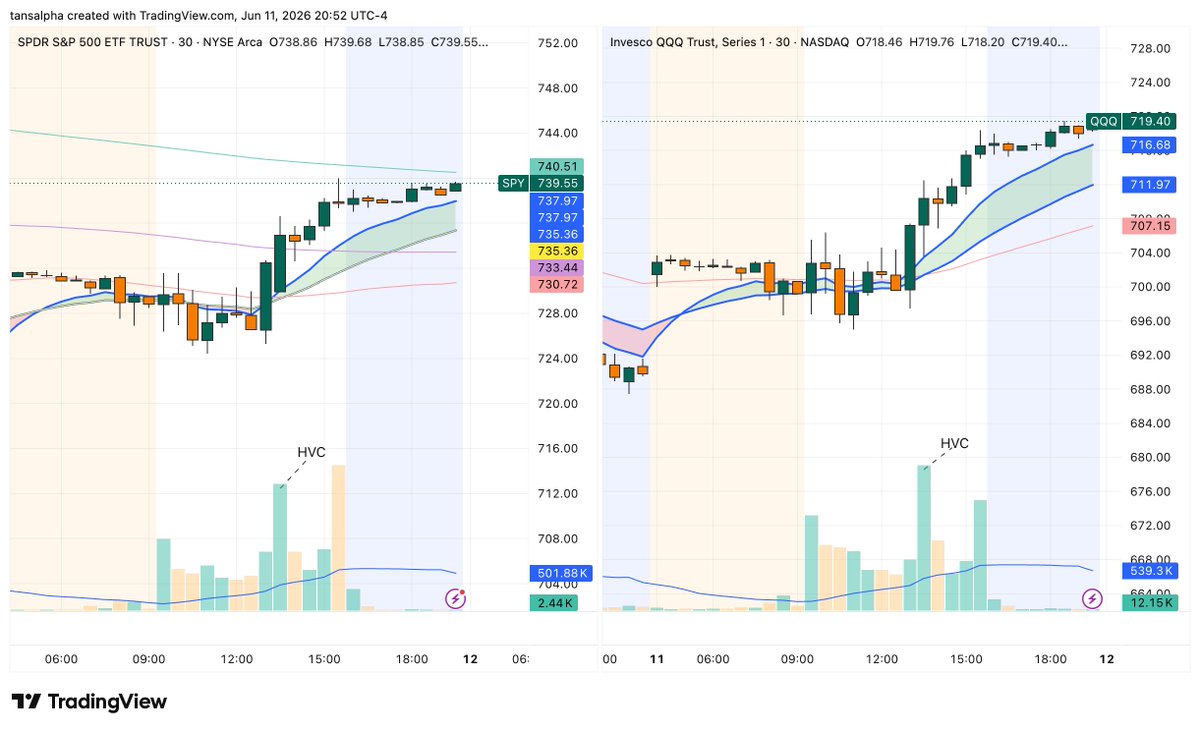This screenshot has height=731, width=1200.
Task: Click the 720.00 price level on SPY axis
Action: pyautogui.click(x=558, y=404)
